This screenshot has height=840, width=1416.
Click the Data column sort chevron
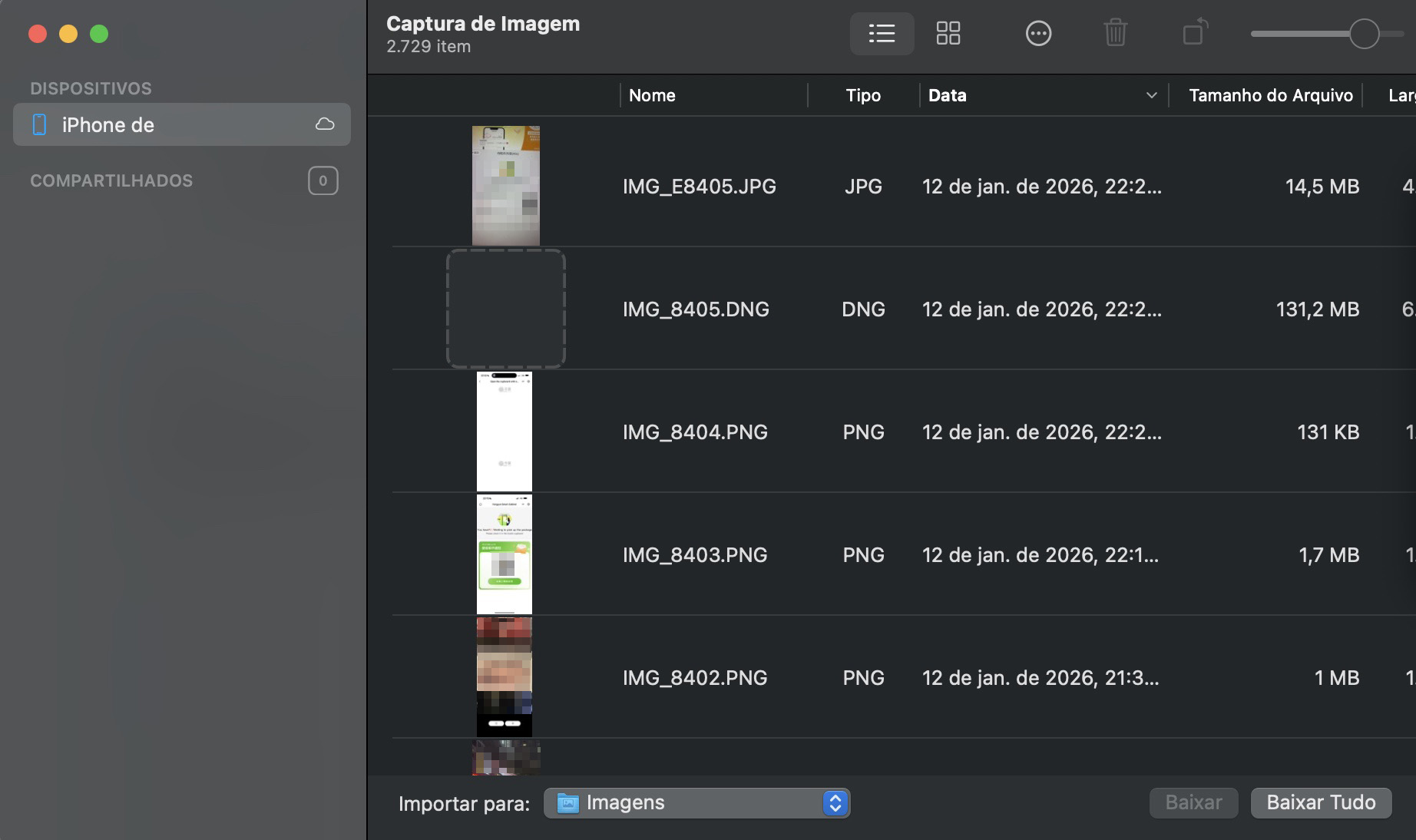[1151, 95]
